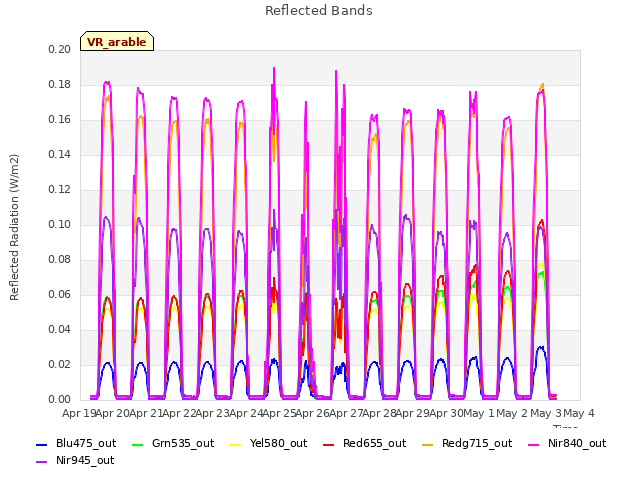This screenshot has height=480, width=640.
Task: Click the Reflected Bands chart title
Action: click(319, 11)
